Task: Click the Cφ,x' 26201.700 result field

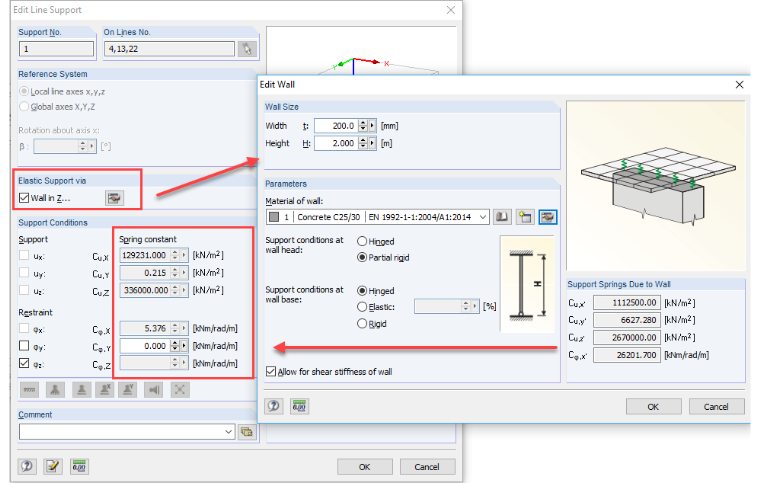Action: 626,355
